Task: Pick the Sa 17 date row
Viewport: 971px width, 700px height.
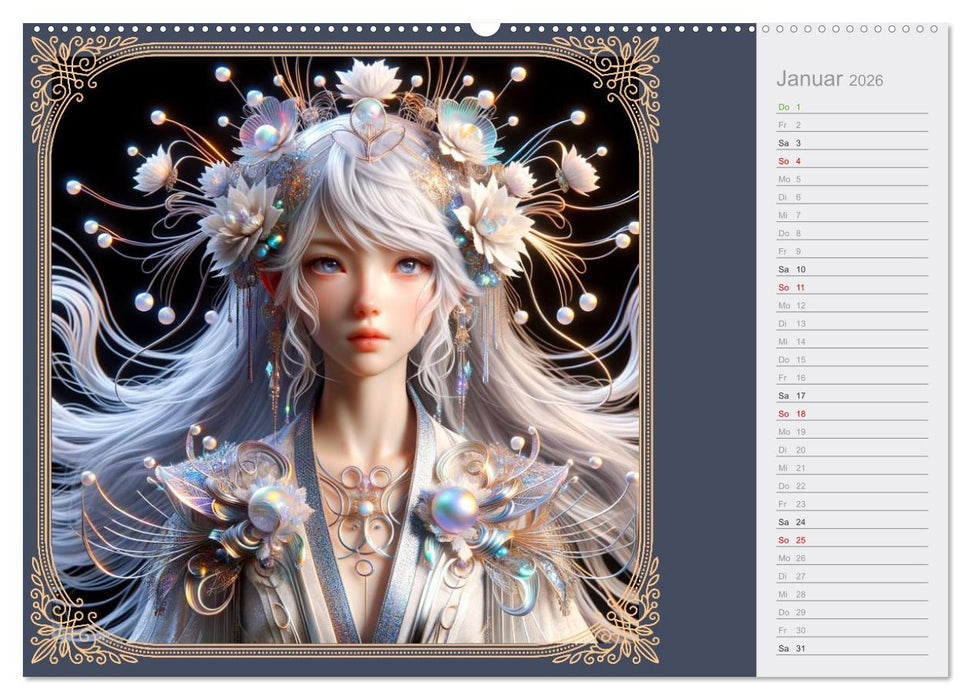Action: [x=852, y=395]
